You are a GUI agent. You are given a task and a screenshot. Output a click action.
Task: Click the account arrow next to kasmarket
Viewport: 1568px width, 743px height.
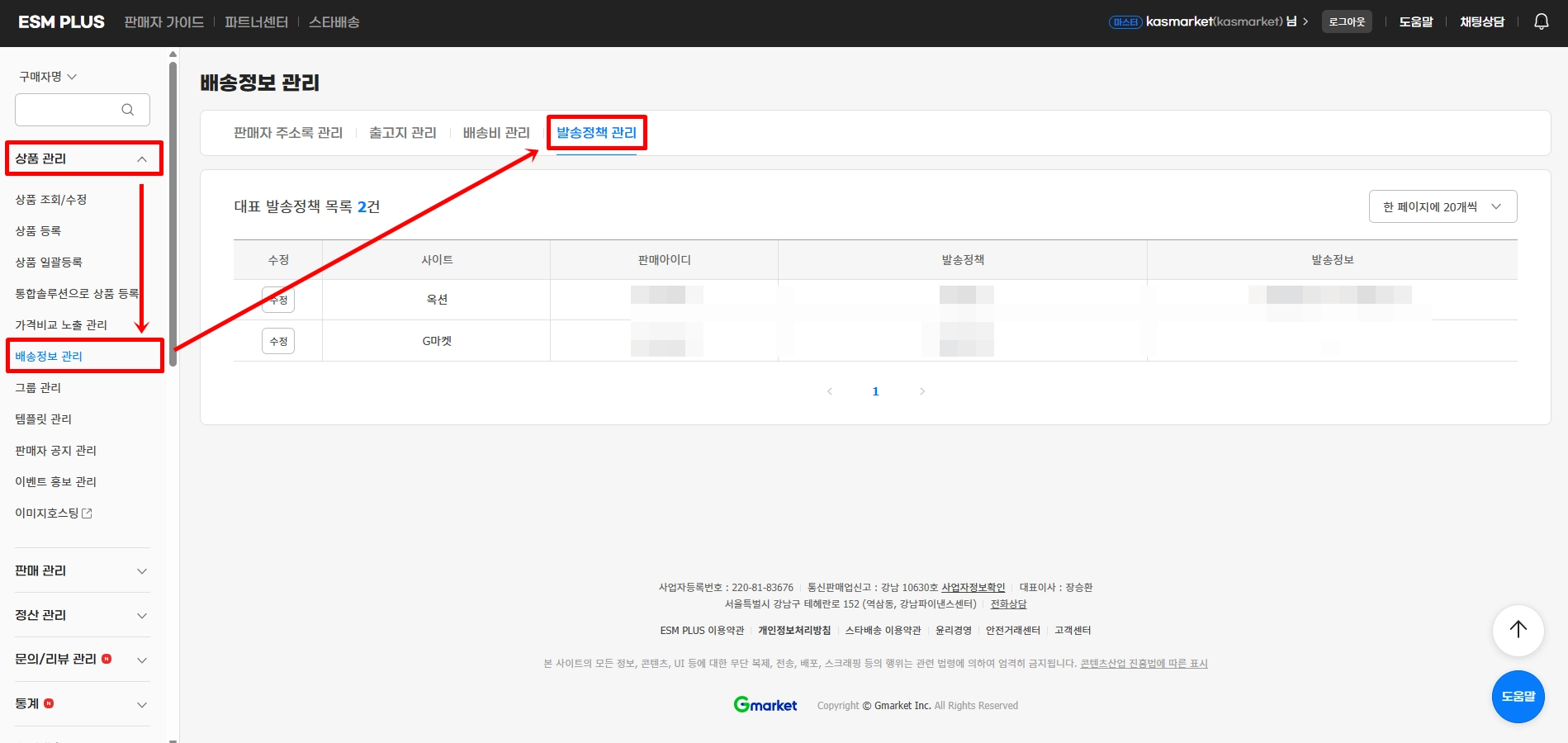pos(1305,21)
